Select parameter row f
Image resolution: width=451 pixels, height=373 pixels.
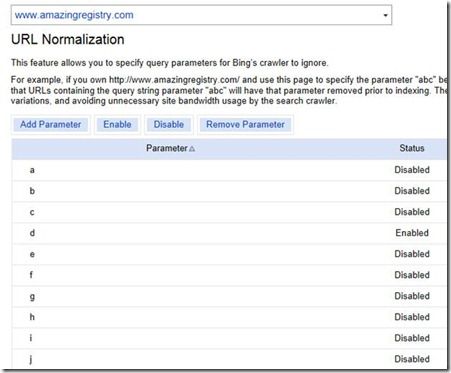point(229,275)
